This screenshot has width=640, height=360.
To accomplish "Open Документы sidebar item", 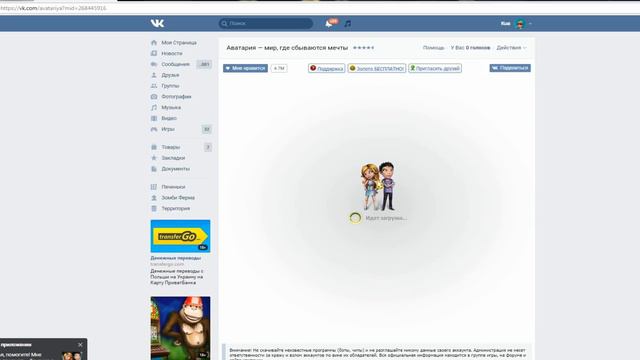I will click(176, 169).
